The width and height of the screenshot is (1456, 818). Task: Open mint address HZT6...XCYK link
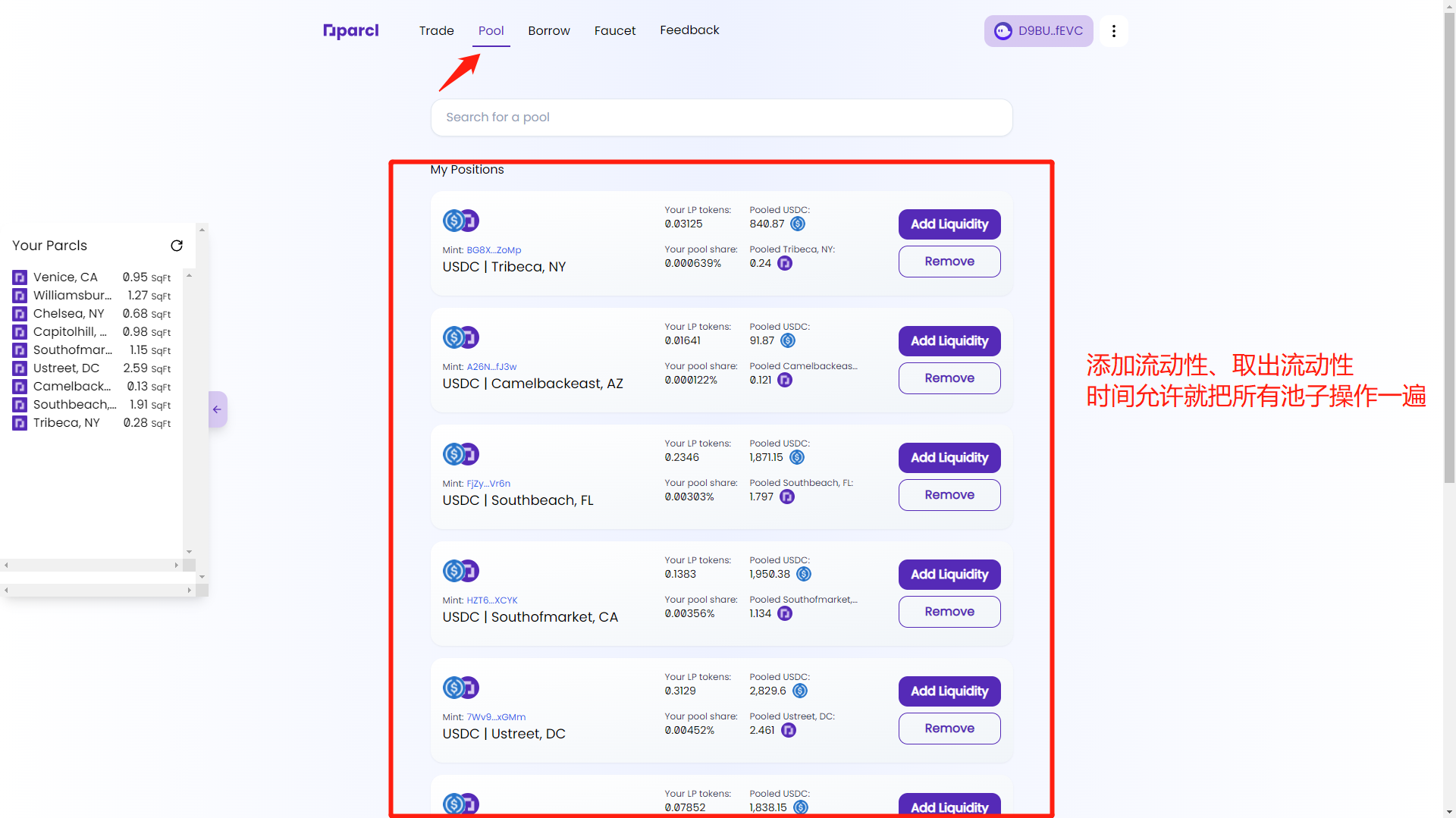[492, 600]
